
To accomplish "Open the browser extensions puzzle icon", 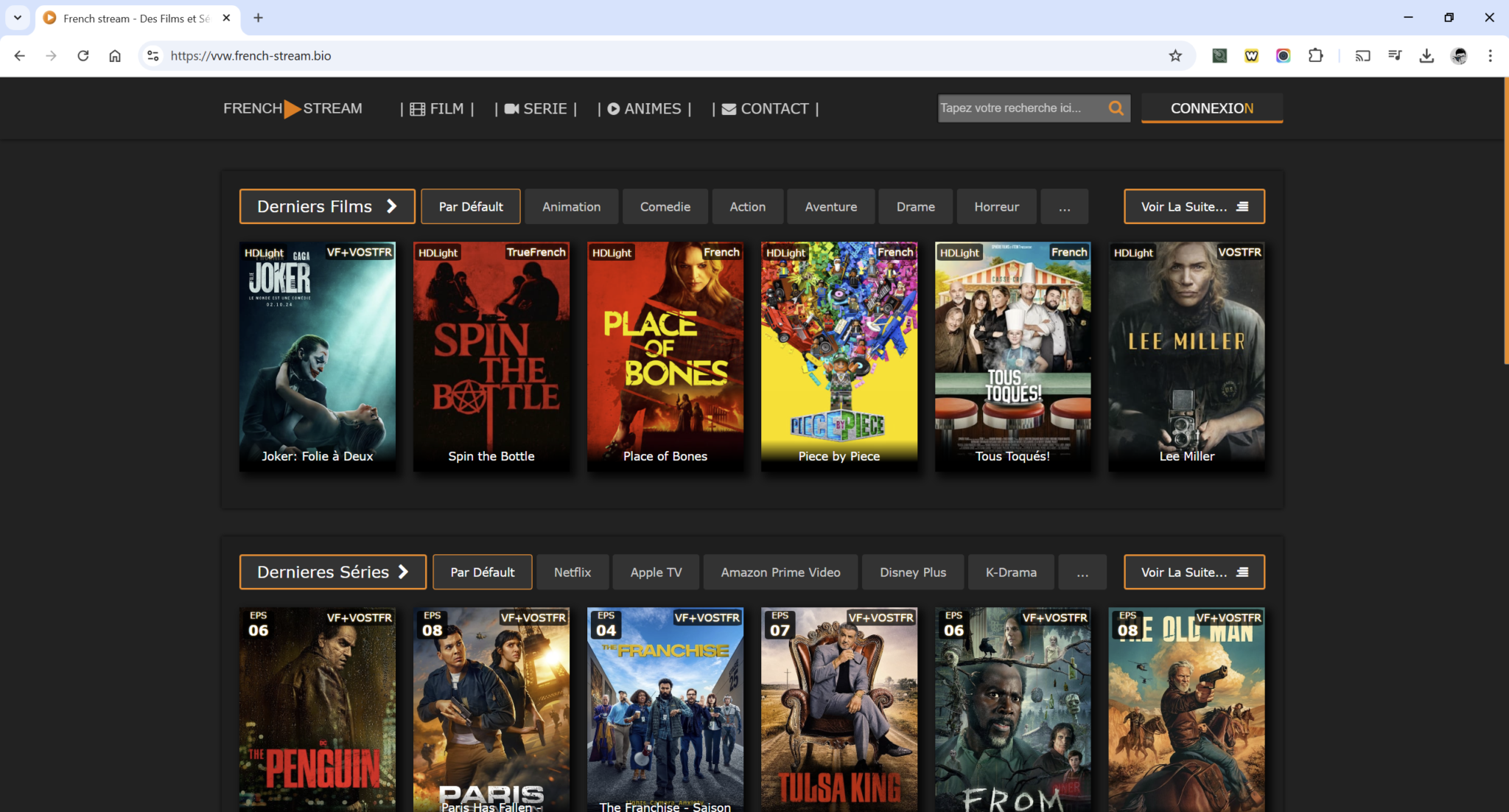I will tap(1315, 56).
